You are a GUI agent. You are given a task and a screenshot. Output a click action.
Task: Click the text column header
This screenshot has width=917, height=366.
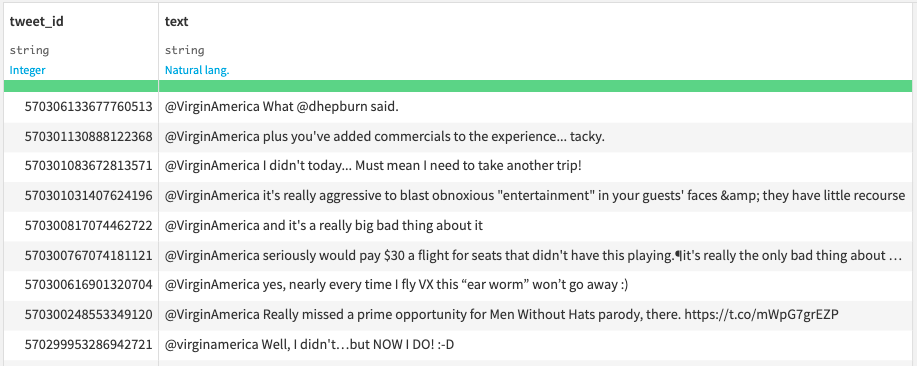177,22
